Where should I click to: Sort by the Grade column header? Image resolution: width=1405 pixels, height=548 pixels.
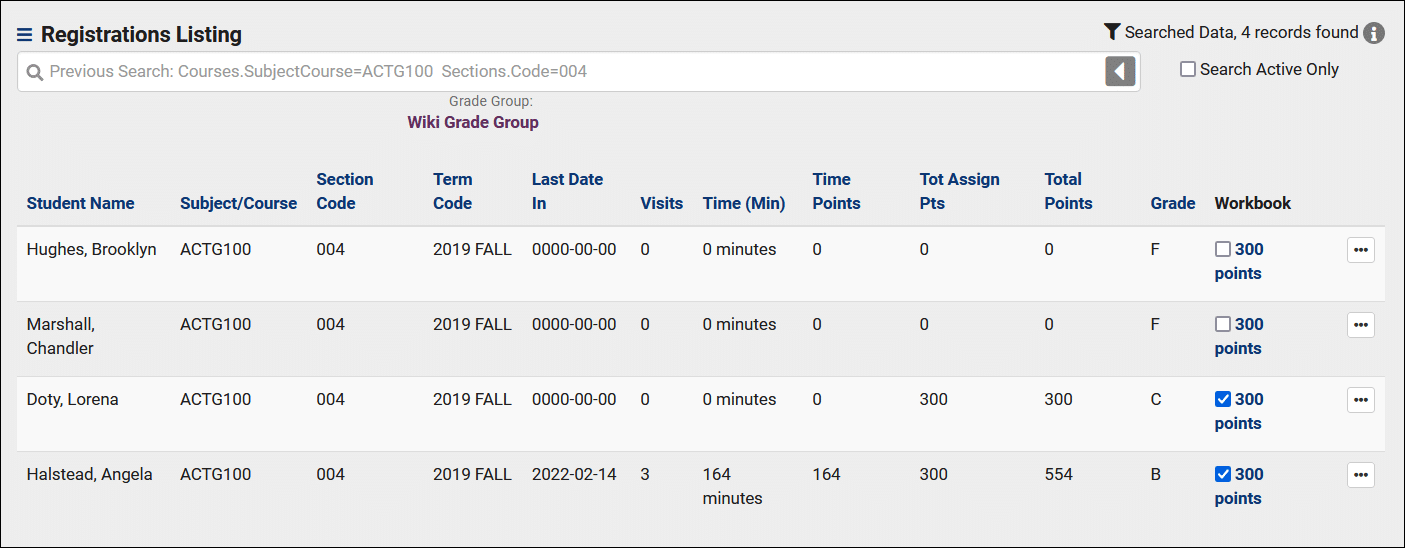tap(1172, 203)
